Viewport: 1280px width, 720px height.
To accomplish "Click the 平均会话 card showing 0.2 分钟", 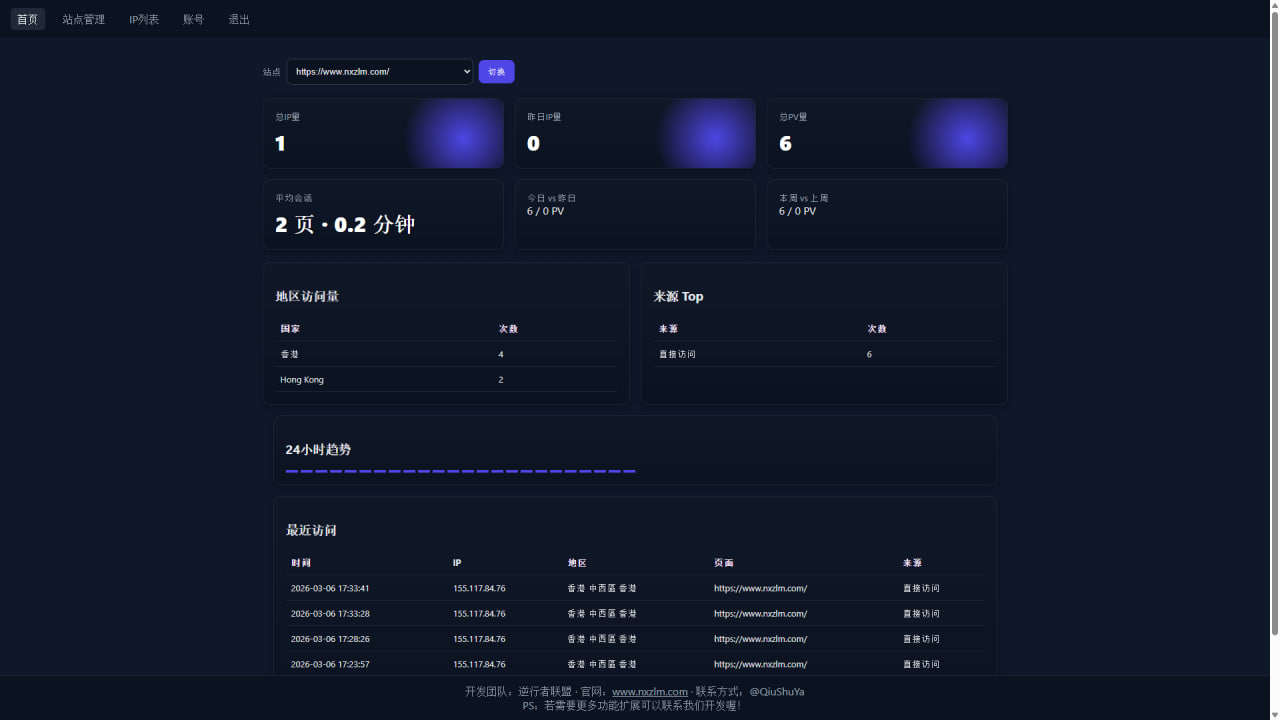I will [383, 214].
